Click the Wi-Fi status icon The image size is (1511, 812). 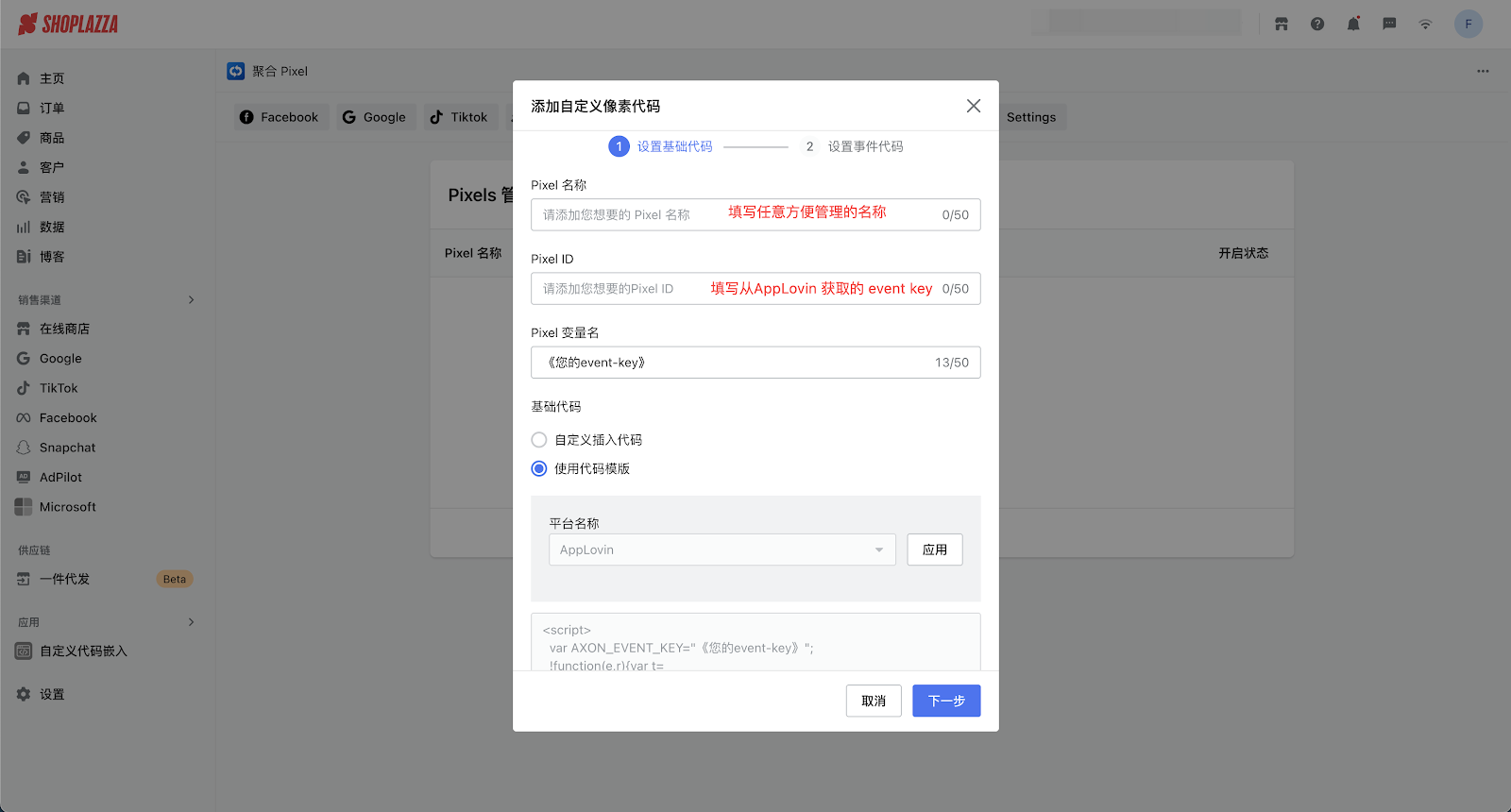pos(1425,24)
